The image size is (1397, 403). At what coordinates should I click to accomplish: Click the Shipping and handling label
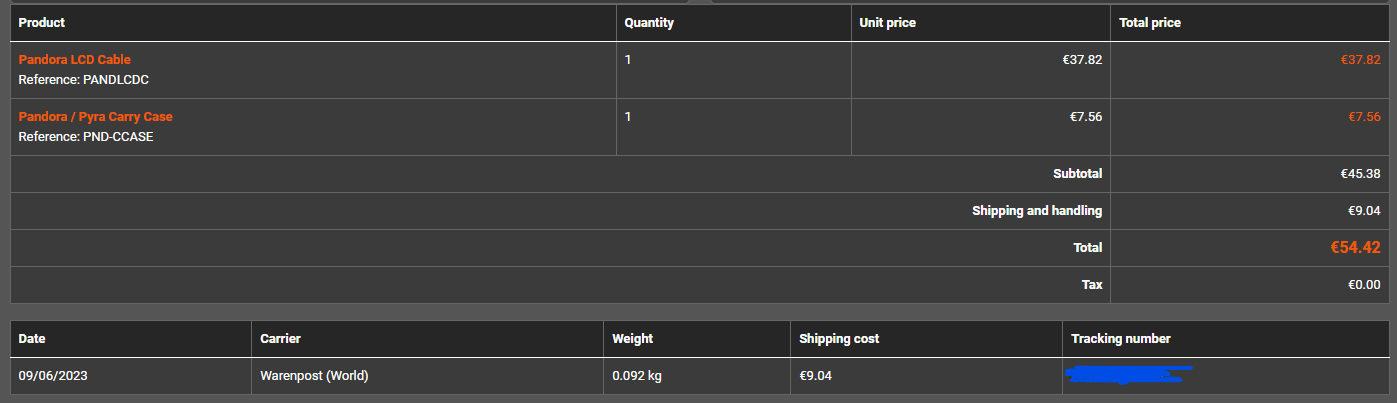point(1037,211)
